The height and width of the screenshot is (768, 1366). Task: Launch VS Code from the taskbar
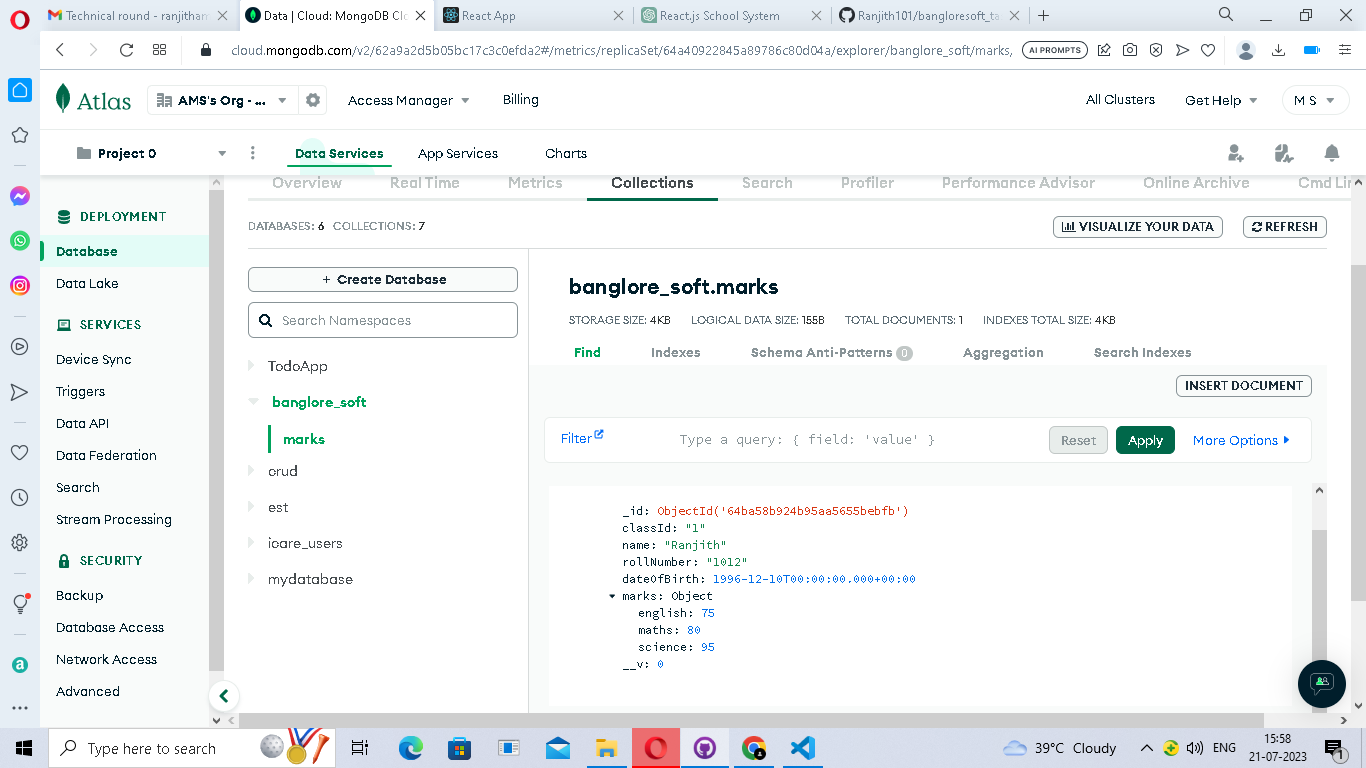coord(802,748)
